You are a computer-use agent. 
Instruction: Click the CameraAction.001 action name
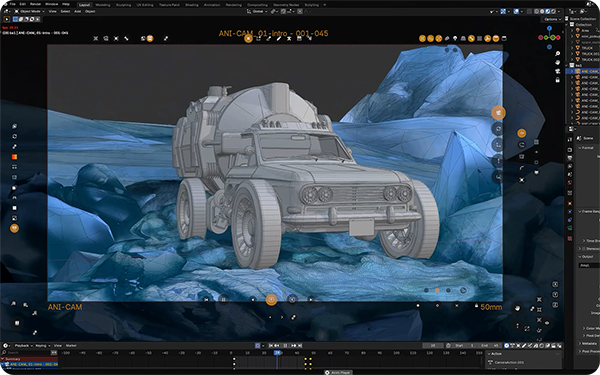tap(509, 362)
